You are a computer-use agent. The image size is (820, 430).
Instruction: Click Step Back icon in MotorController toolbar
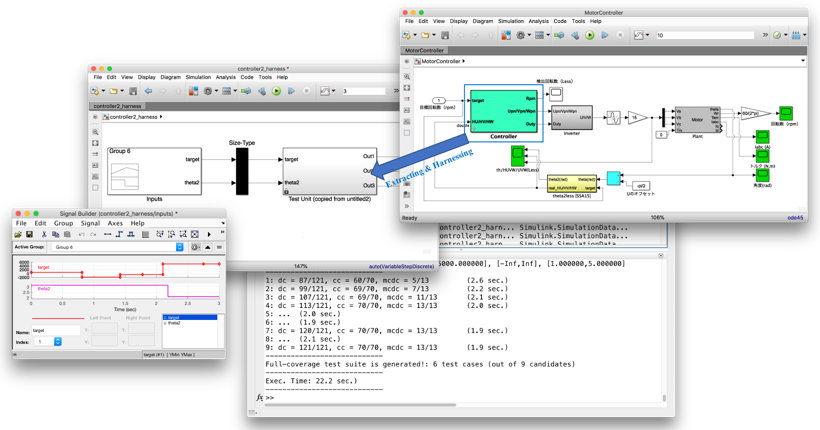(x=575, y=35)
